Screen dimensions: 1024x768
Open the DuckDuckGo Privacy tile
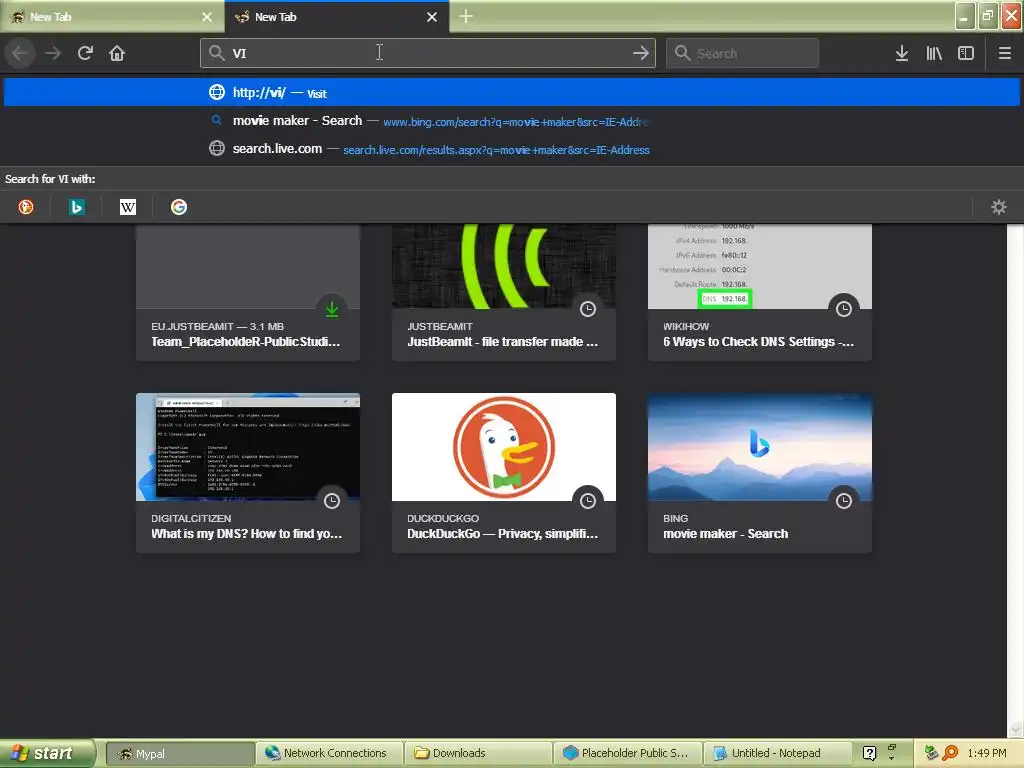504,473
